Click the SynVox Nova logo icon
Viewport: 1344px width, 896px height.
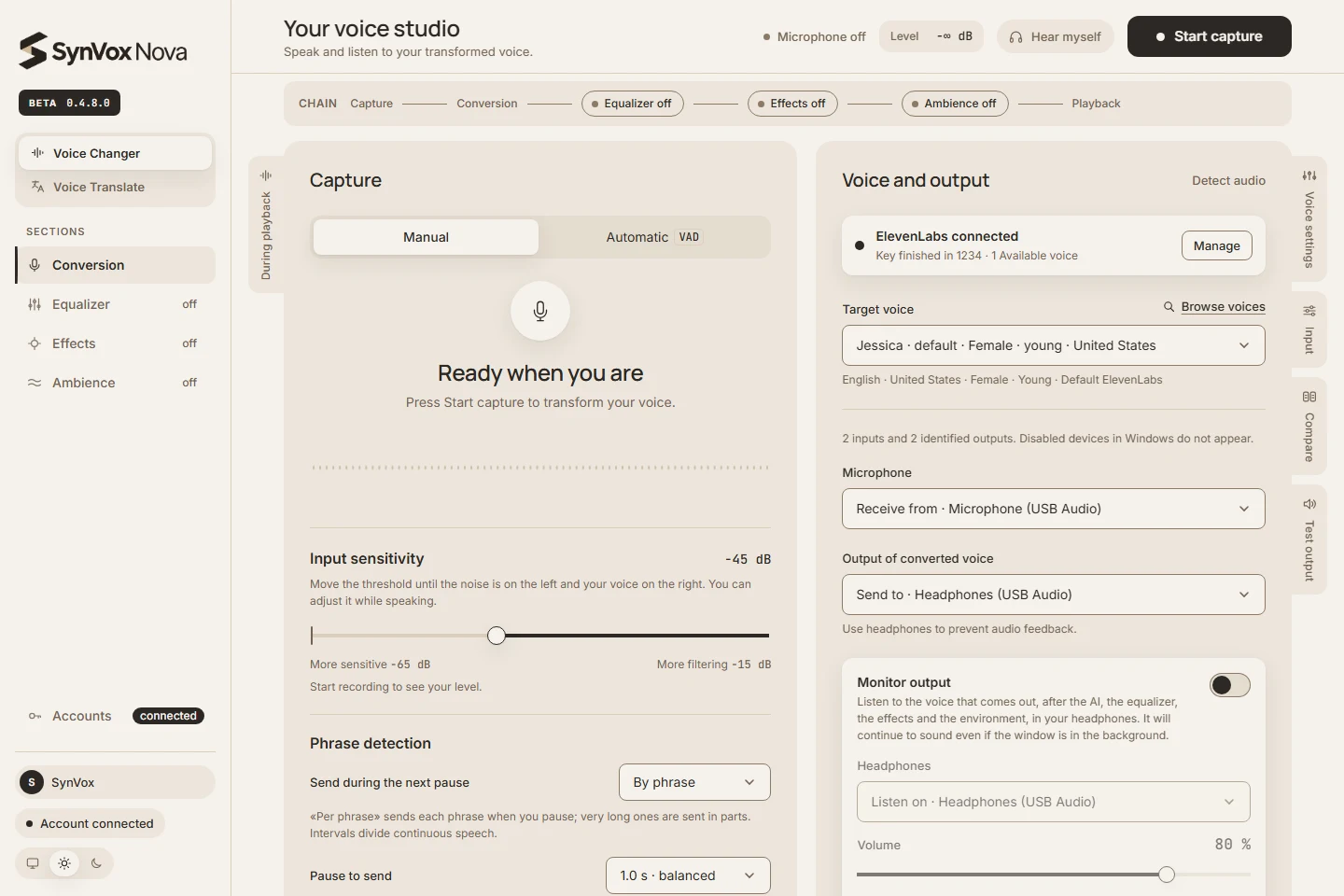[x=33, y=50]
